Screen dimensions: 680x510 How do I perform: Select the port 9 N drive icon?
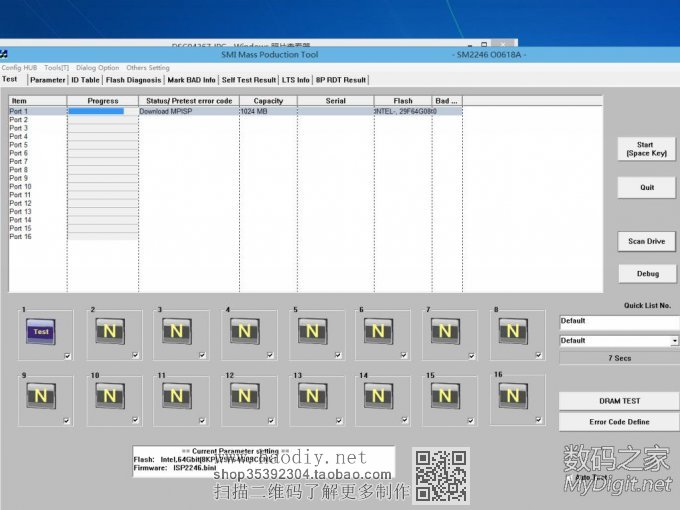point(41,397)
